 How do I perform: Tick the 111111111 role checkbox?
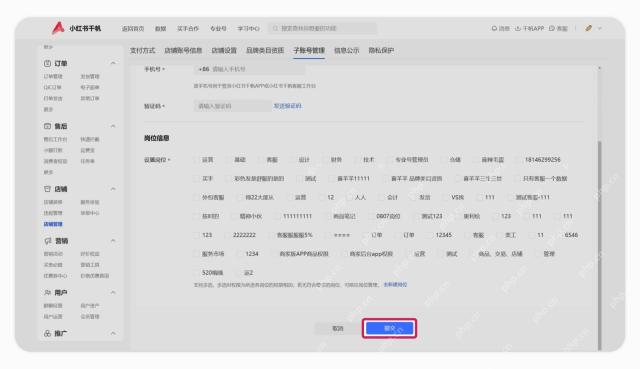coord(278,216)
